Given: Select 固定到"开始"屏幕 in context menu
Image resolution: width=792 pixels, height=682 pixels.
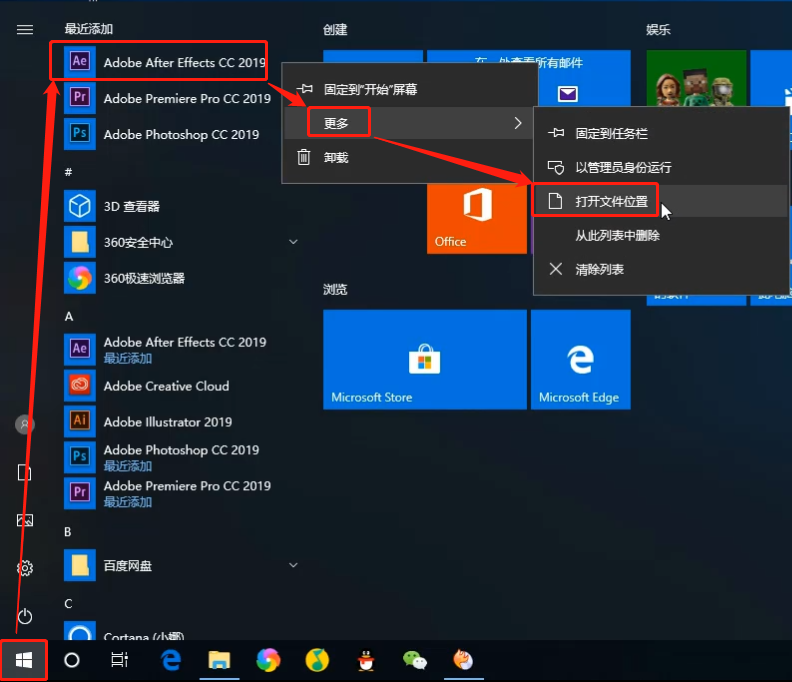Looking at the screenshot, I should pyautogui.click(x=410, y=89).
